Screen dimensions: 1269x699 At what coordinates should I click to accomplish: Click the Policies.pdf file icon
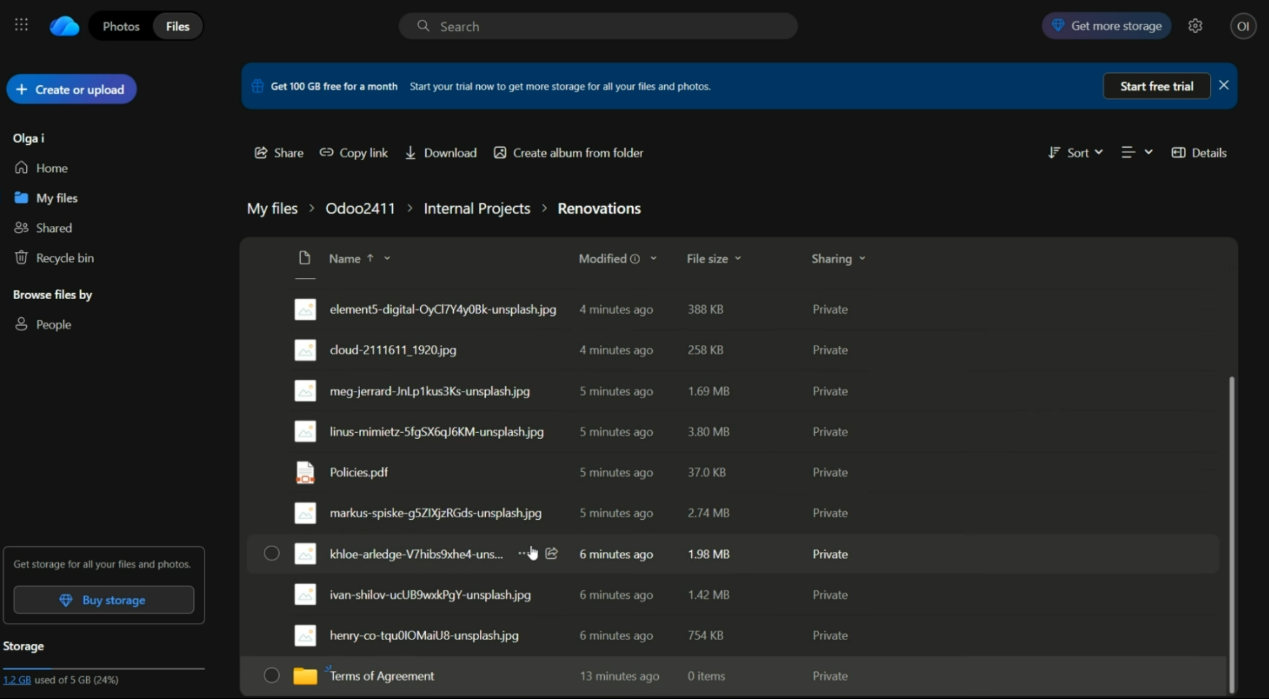[305, 472]
